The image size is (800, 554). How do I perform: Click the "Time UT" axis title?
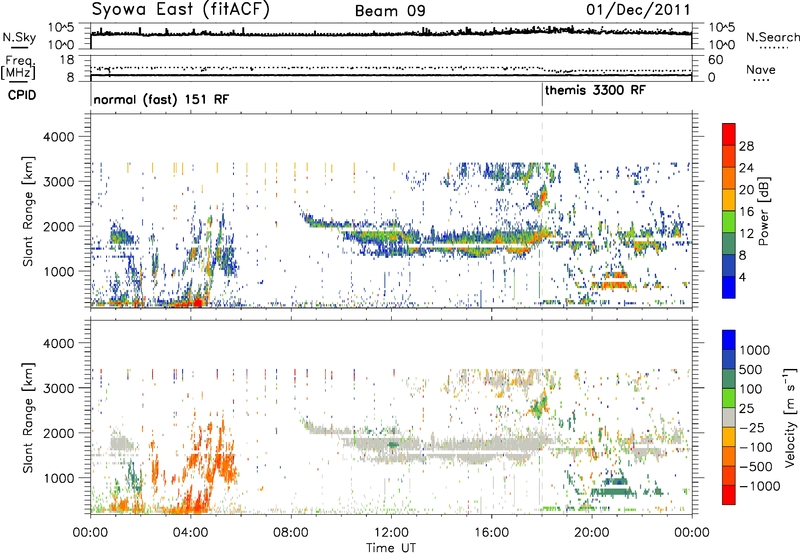(x=391, y=548)
